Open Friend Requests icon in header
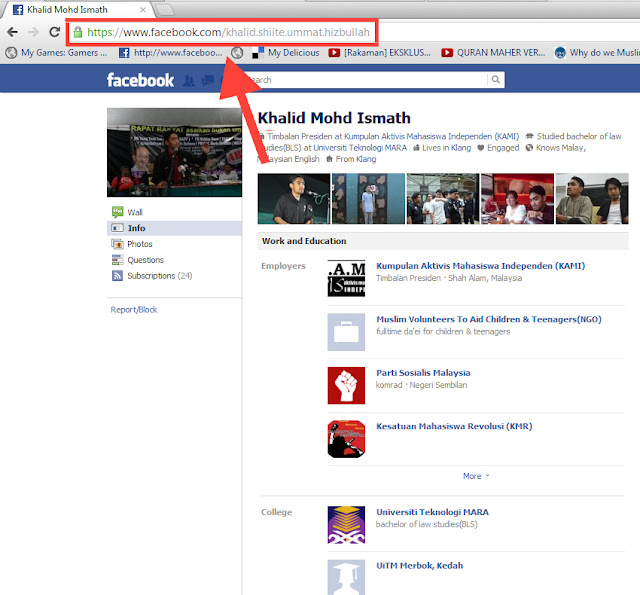 [x=189, y=80]
